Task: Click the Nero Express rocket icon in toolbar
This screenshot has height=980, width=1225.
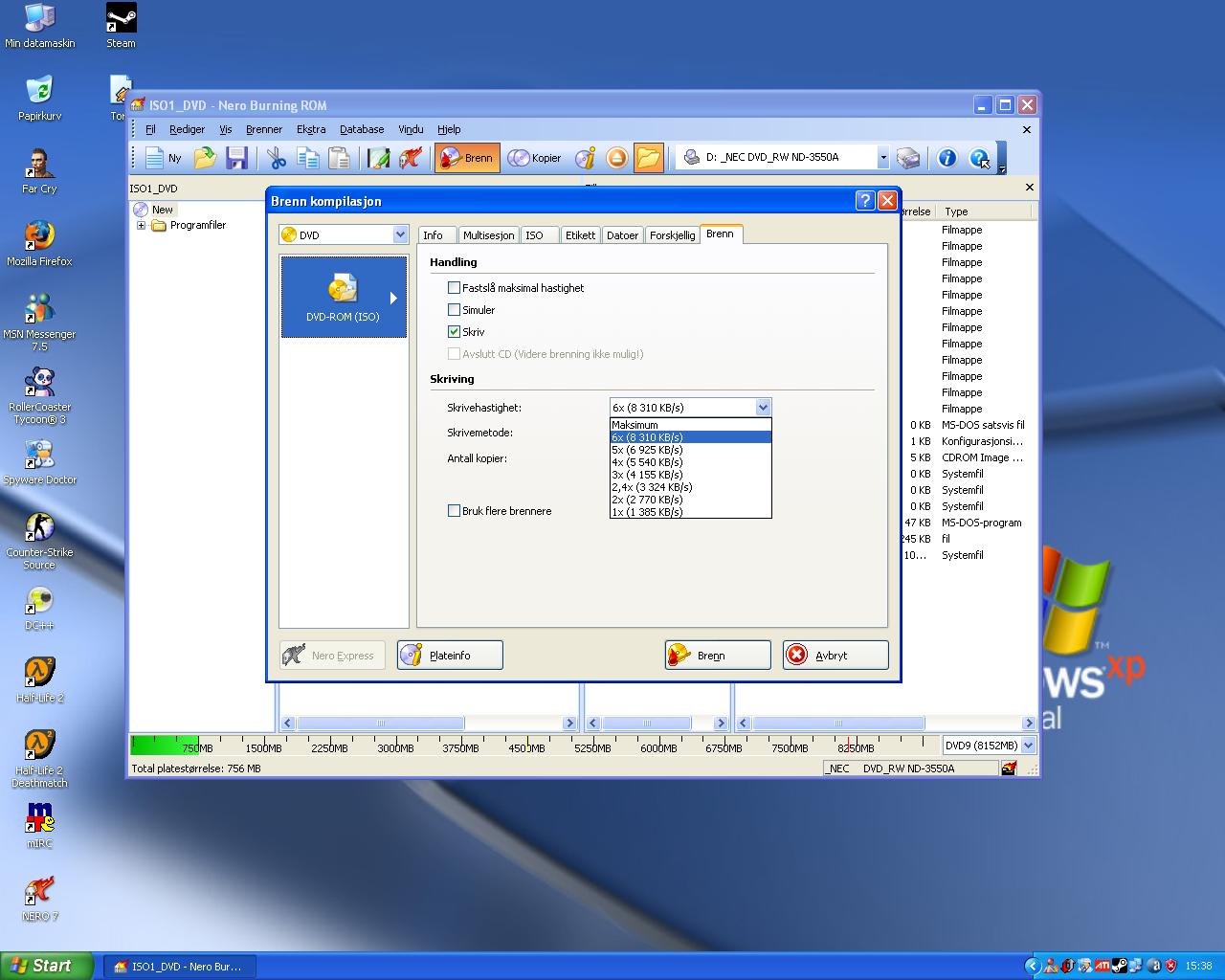Action: pyautogui.click(x=411, y=158)
